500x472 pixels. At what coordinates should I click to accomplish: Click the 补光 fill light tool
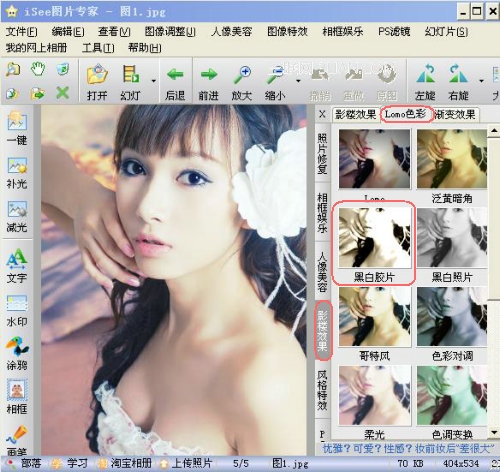click(17, 172)
